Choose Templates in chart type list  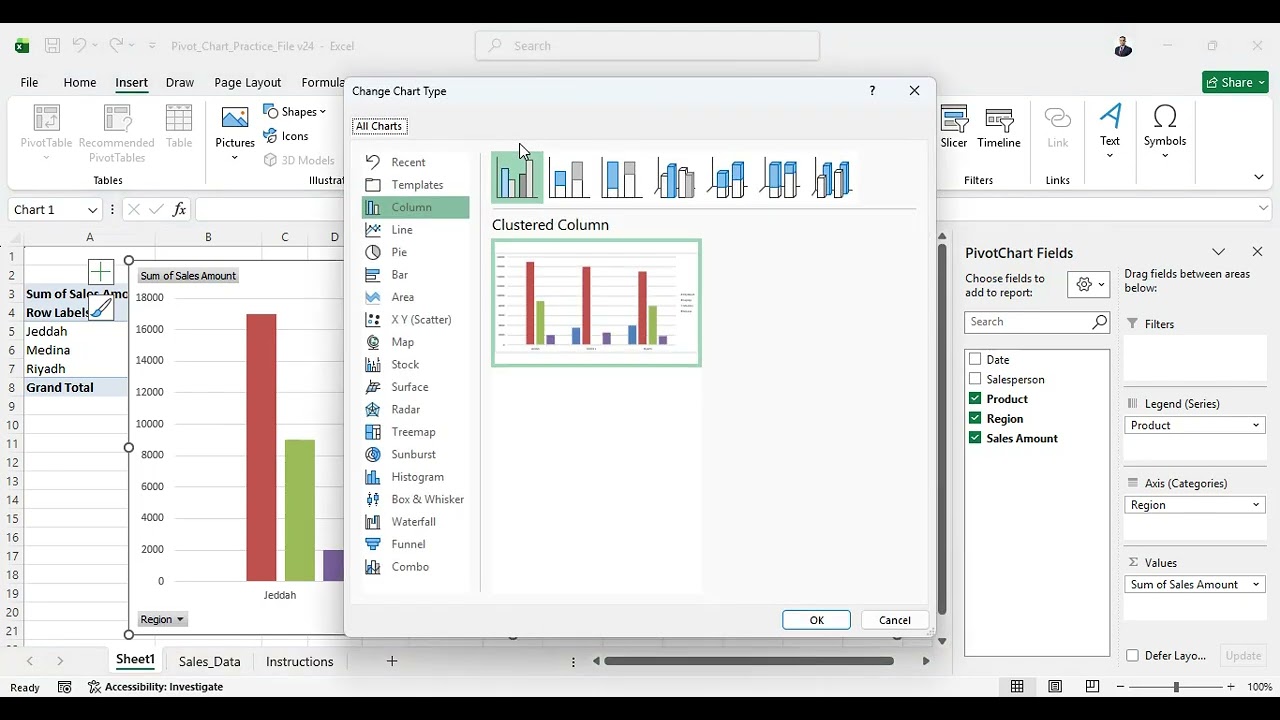pyautogui.click(x=415, y=185)
